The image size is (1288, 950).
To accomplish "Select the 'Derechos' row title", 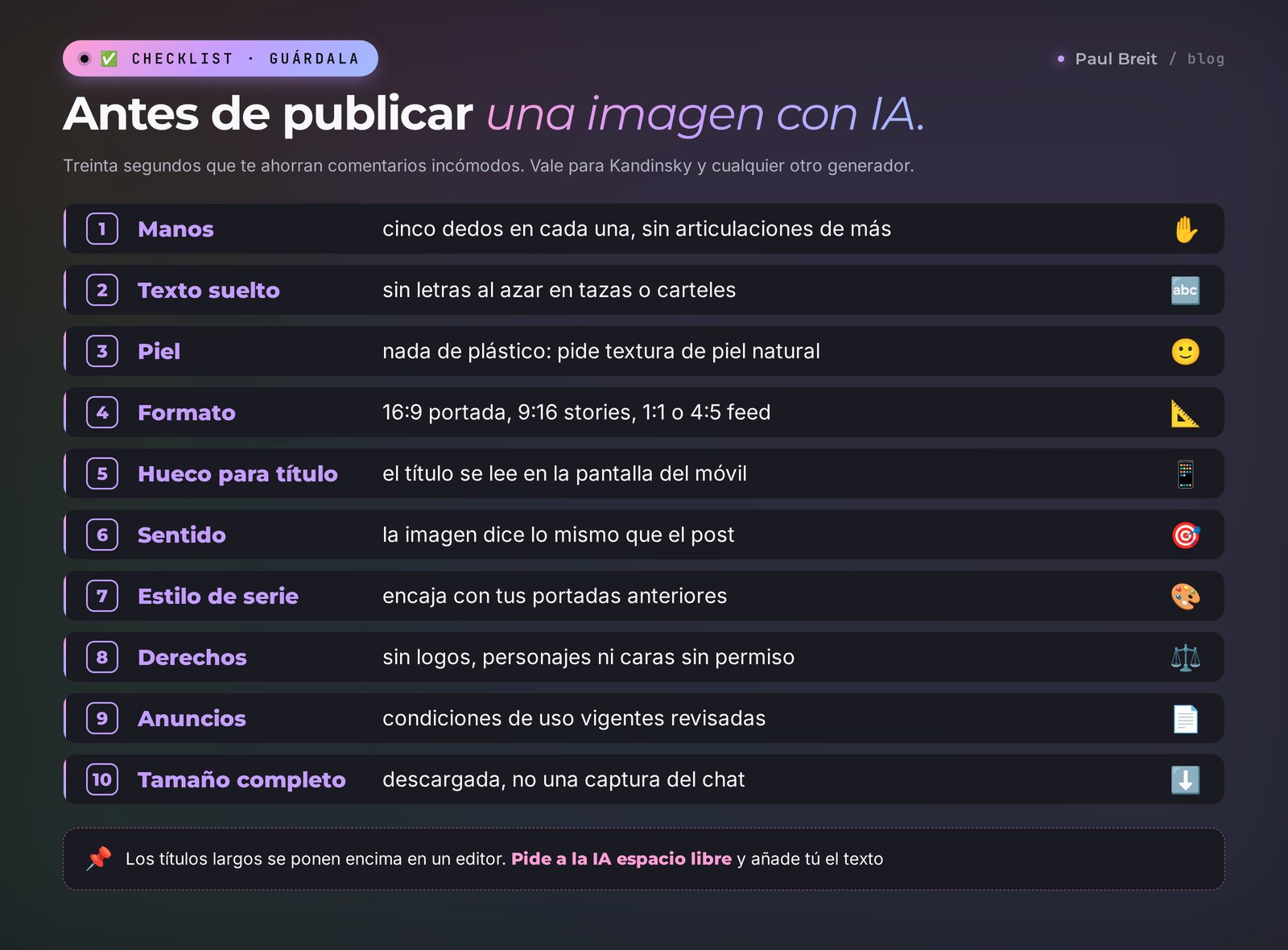I will (x=192, y=658).
